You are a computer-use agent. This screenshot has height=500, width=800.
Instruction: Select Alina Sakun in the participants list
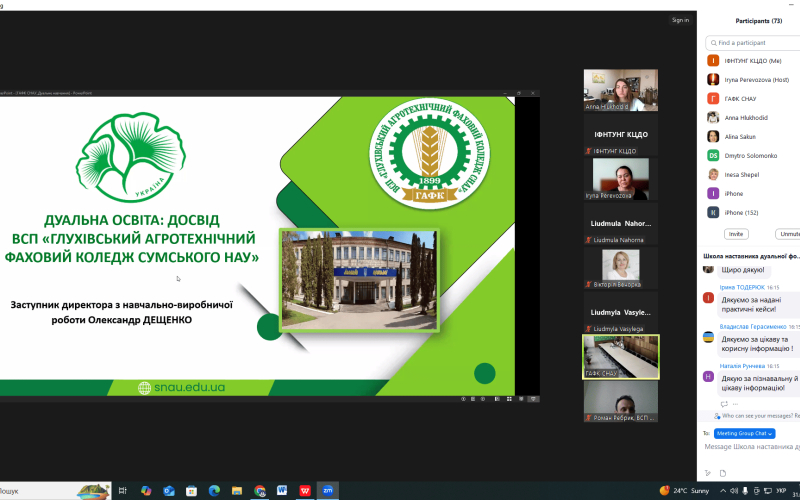point(753,137)
